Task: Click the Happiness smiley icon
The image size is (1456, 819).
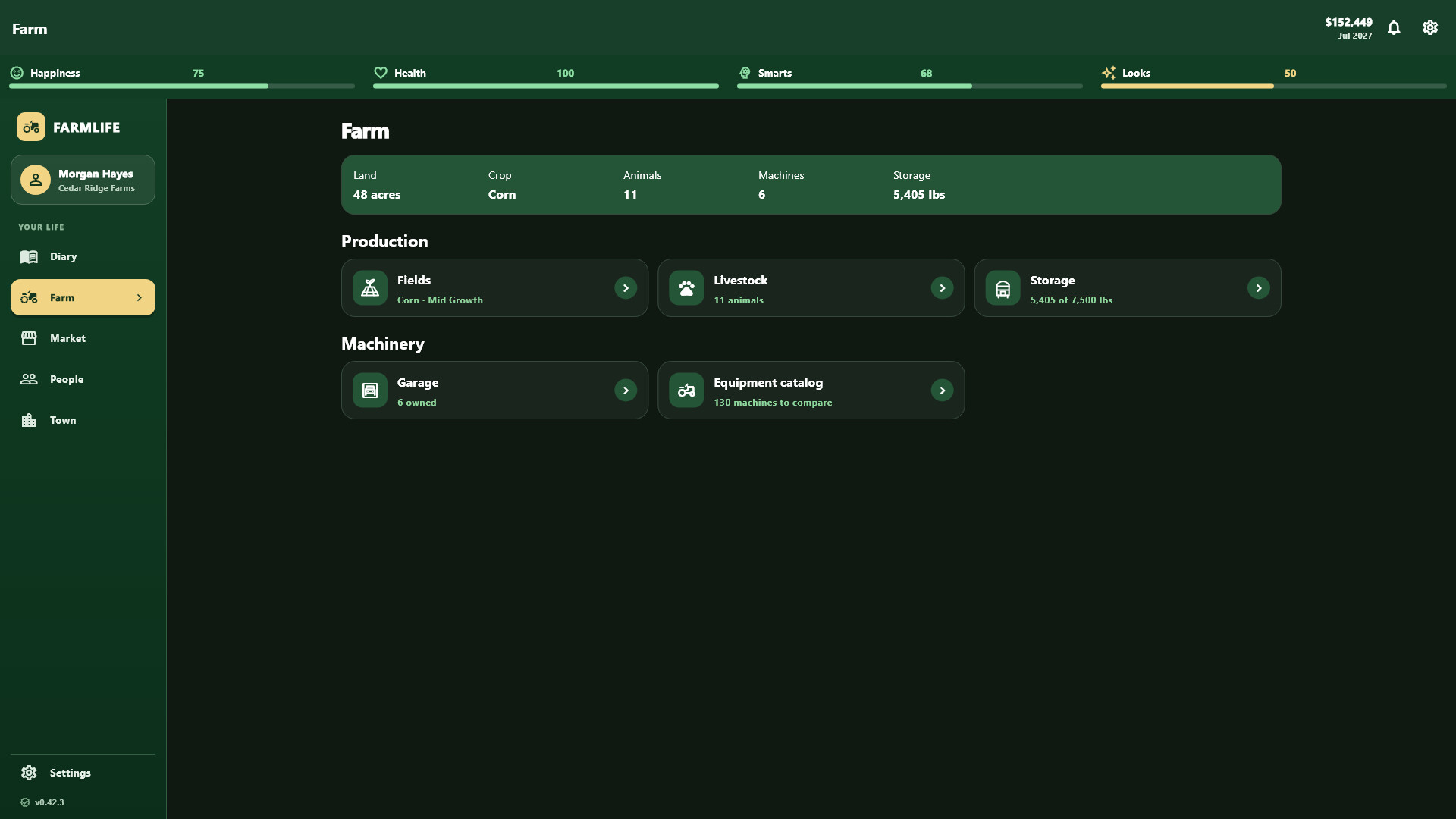Action: 17,73
